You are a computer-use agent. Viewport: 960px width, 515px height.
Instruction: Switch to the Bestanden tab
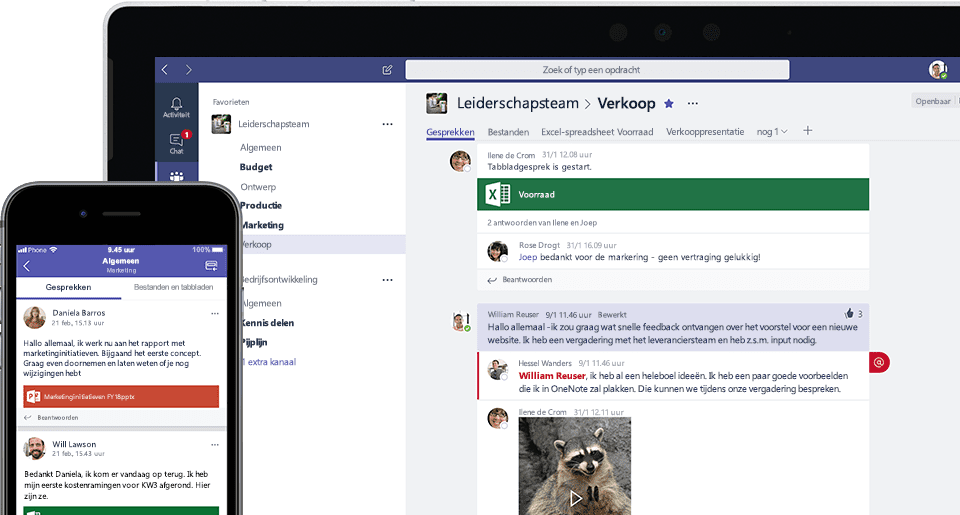(x=508, y=132)
